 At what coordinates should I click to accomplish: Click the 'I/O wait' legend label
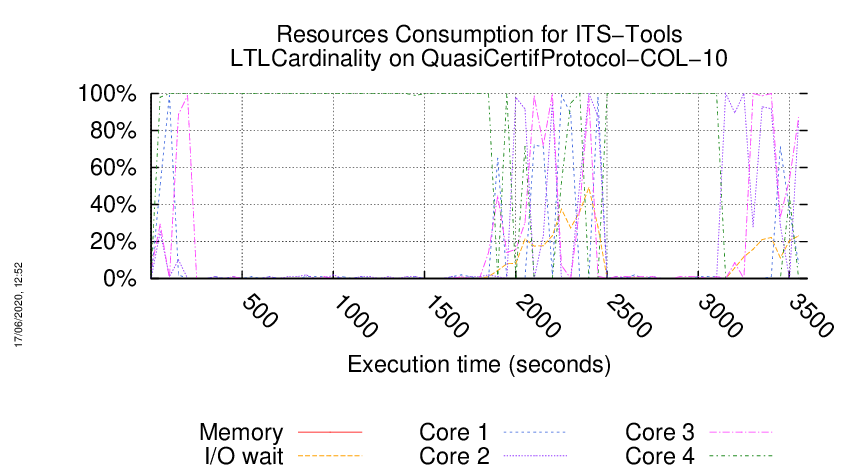pos(244,456)
